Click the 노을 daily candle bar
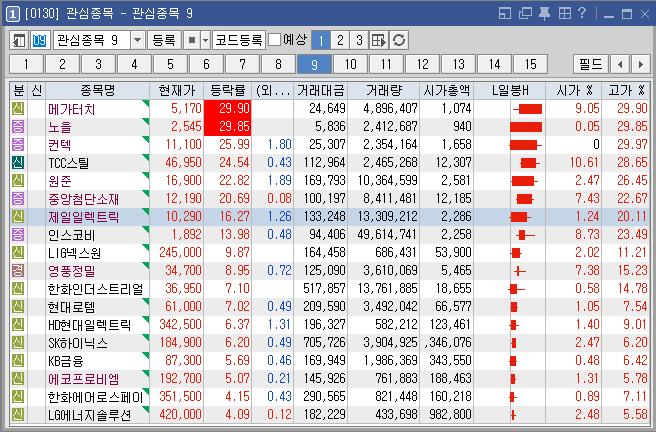 click(x=526, y=127)
